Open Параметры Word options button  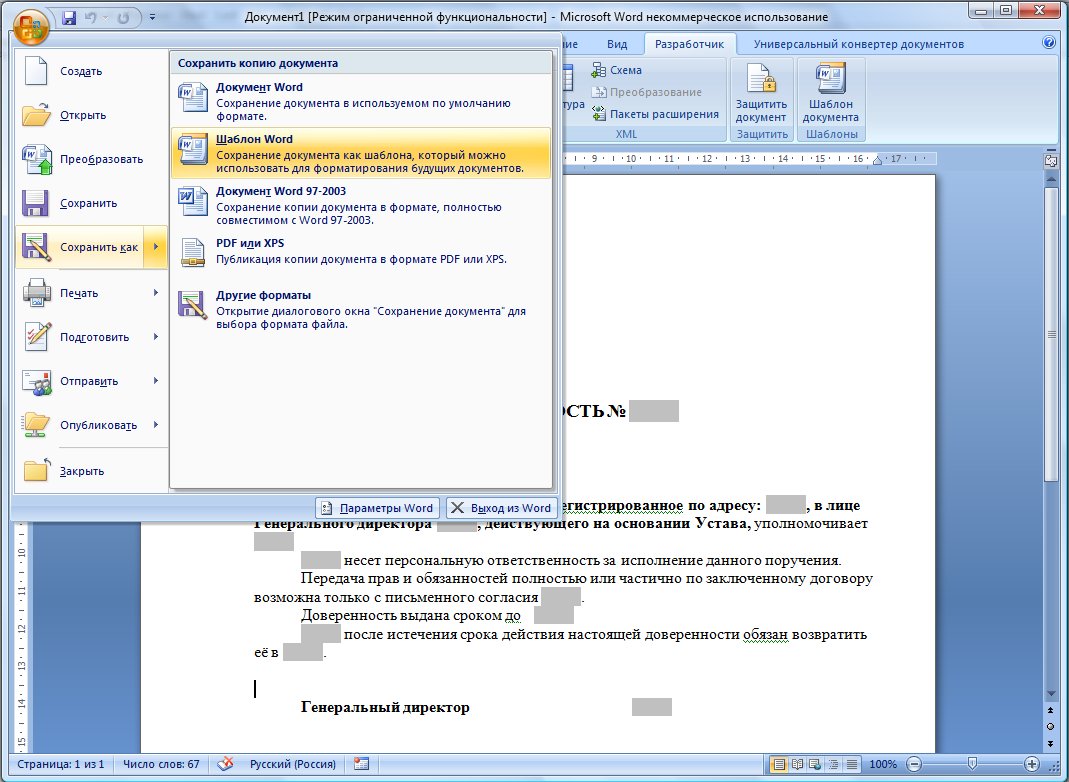[378, 508]
